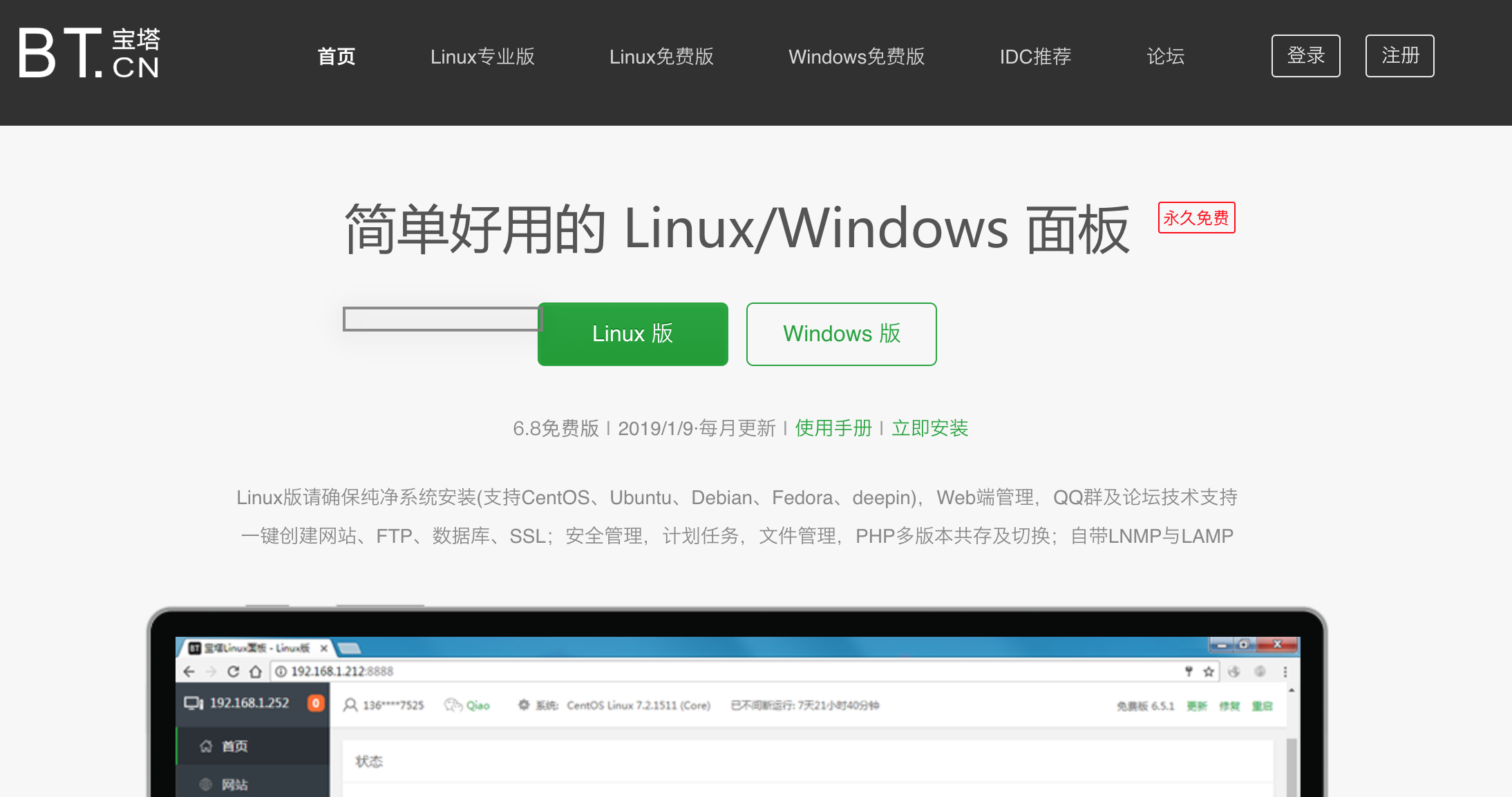1512x797 pixels.
Task: Click the preview's BT tab favicon
Action: point(195,648)
